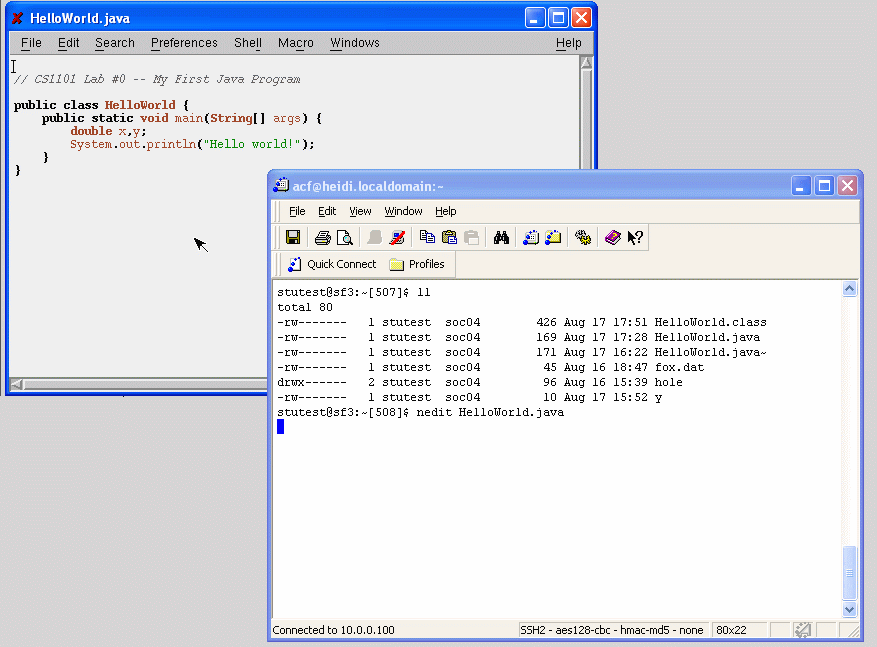Click NEdit horizontal scrollbar left arrow
Viewport: 877px width, 647px height.
click(x=17, y=384)
